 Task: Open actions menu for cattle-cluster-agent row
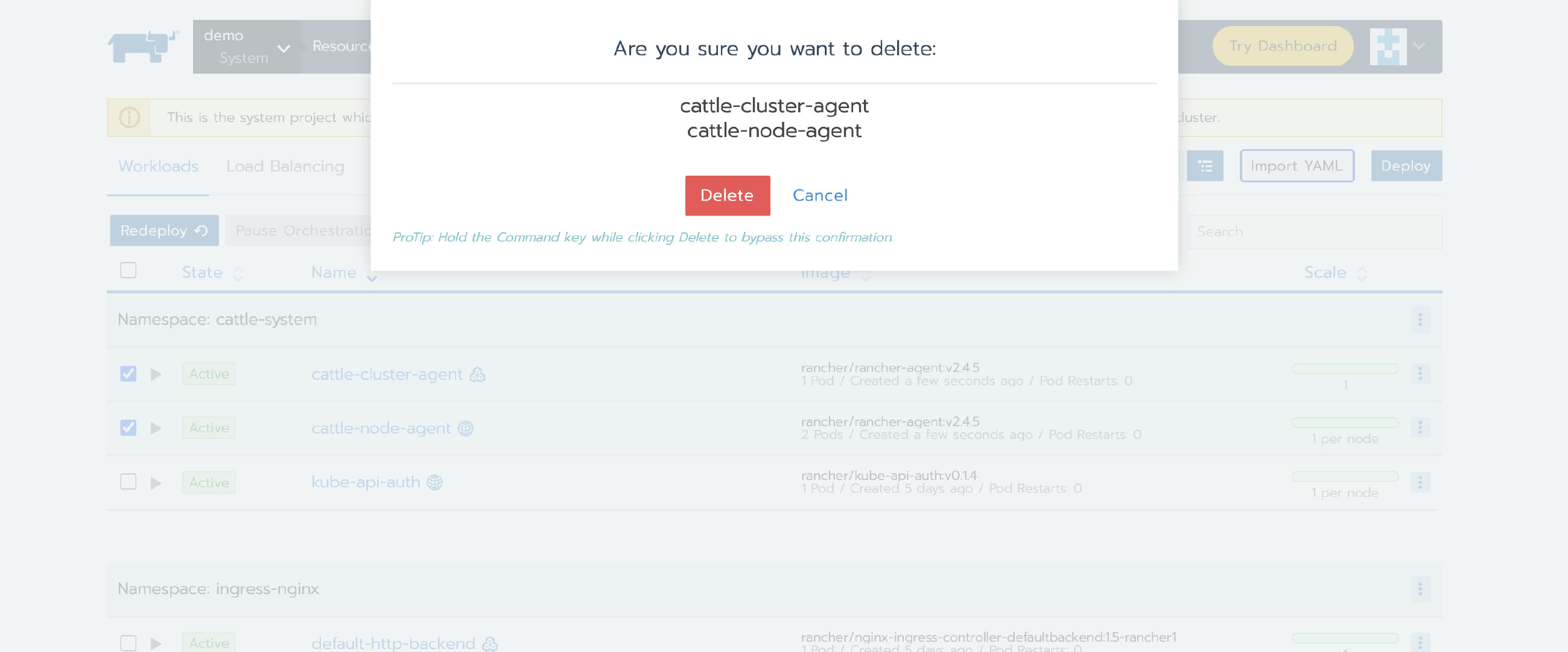pos(1420,374)
